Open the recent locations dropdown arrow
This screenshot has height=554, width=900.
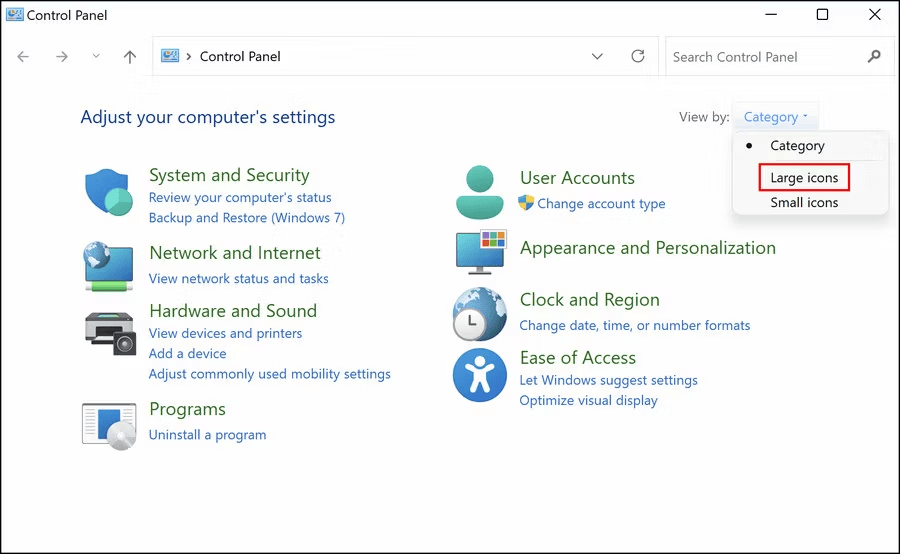96,56
